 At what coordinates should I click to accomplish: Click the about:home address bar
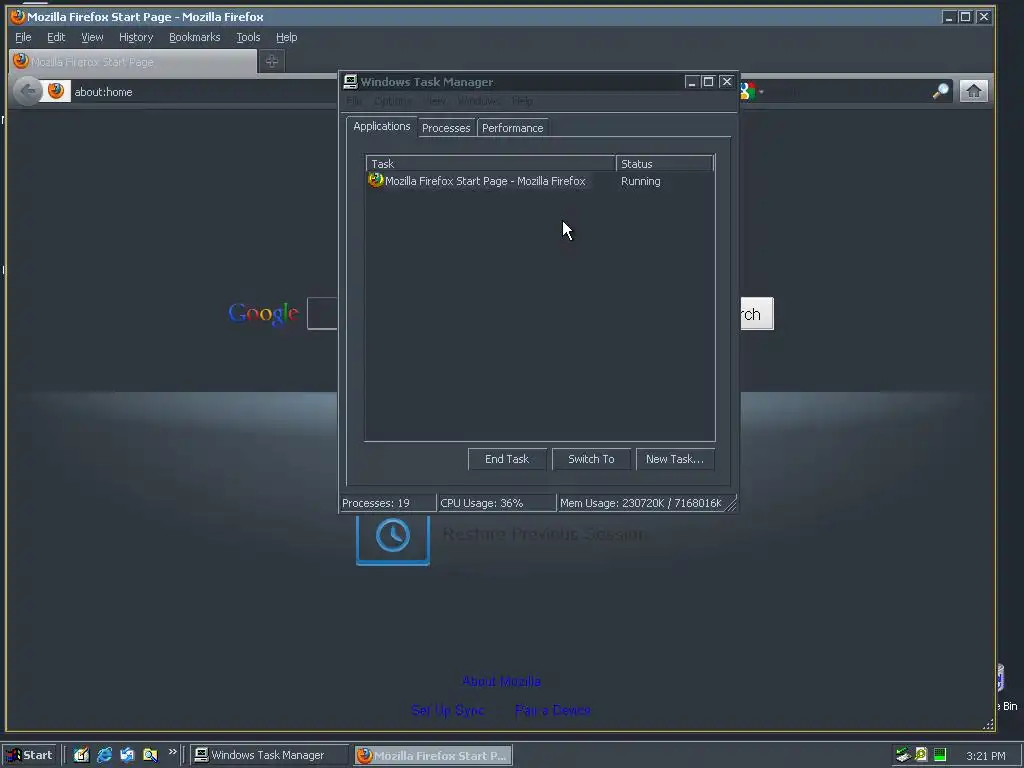click(x=202, y=91)
